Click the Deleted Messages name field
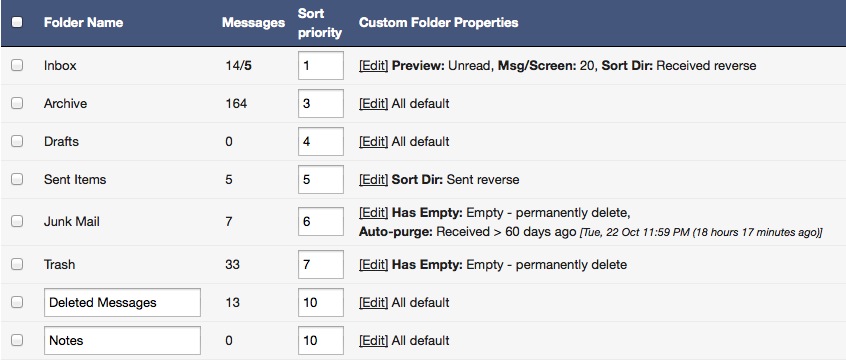This screenshot has height=360, width=846. click(x=122, y=302)
